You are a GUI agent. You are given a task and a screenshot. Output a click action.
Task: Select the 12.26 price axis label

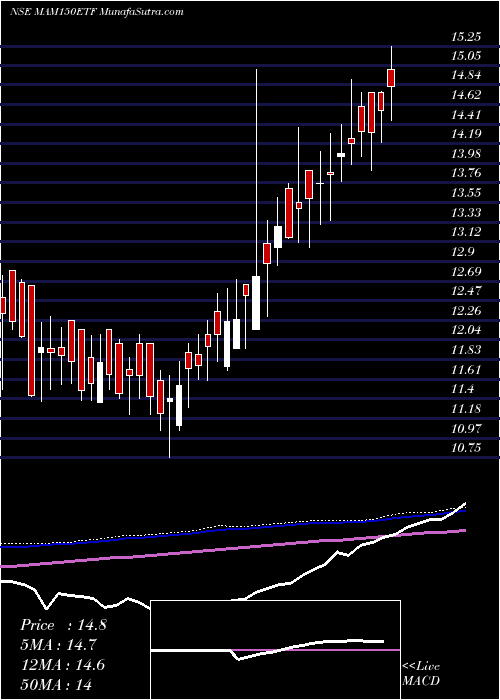[467, 310]
